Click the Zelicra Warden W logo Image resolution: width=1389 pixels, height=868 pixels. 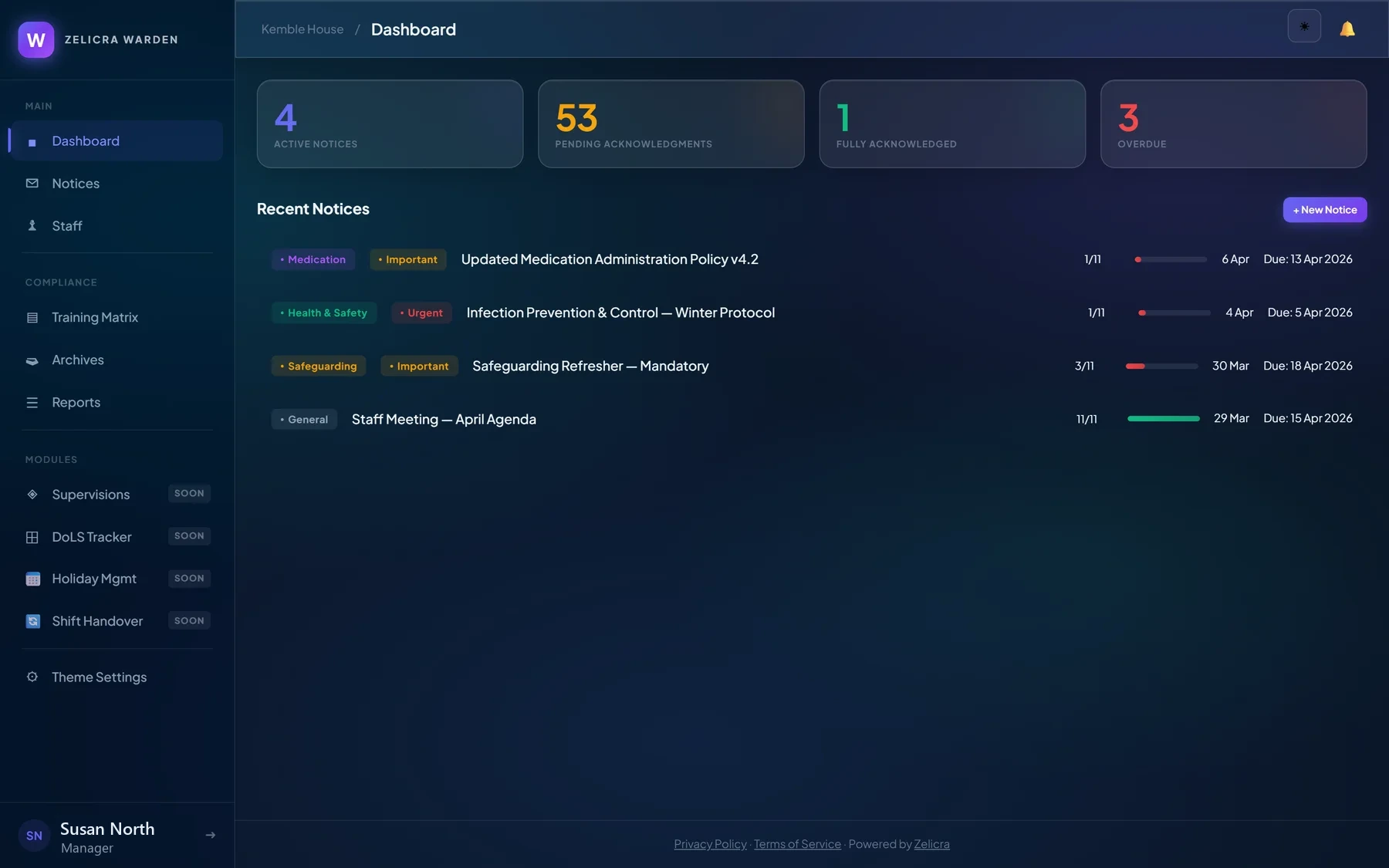pyautogui.click(x=36, y=39)
